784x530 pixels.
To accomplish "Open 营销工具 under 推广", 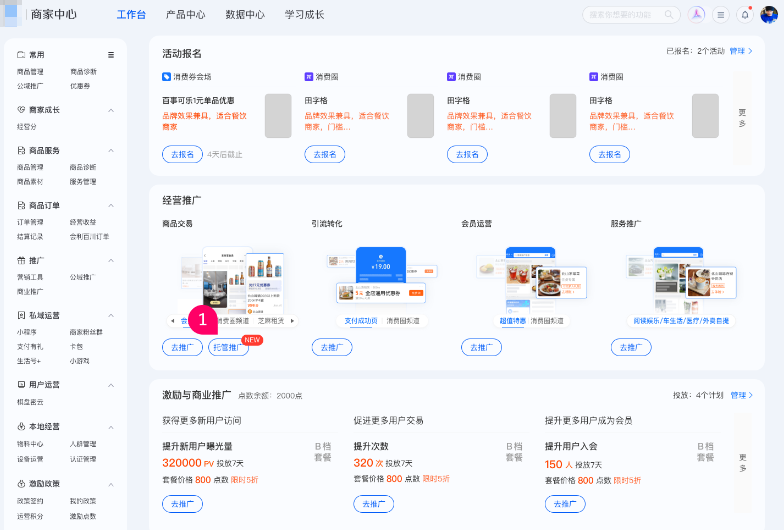I will [30, 277].
